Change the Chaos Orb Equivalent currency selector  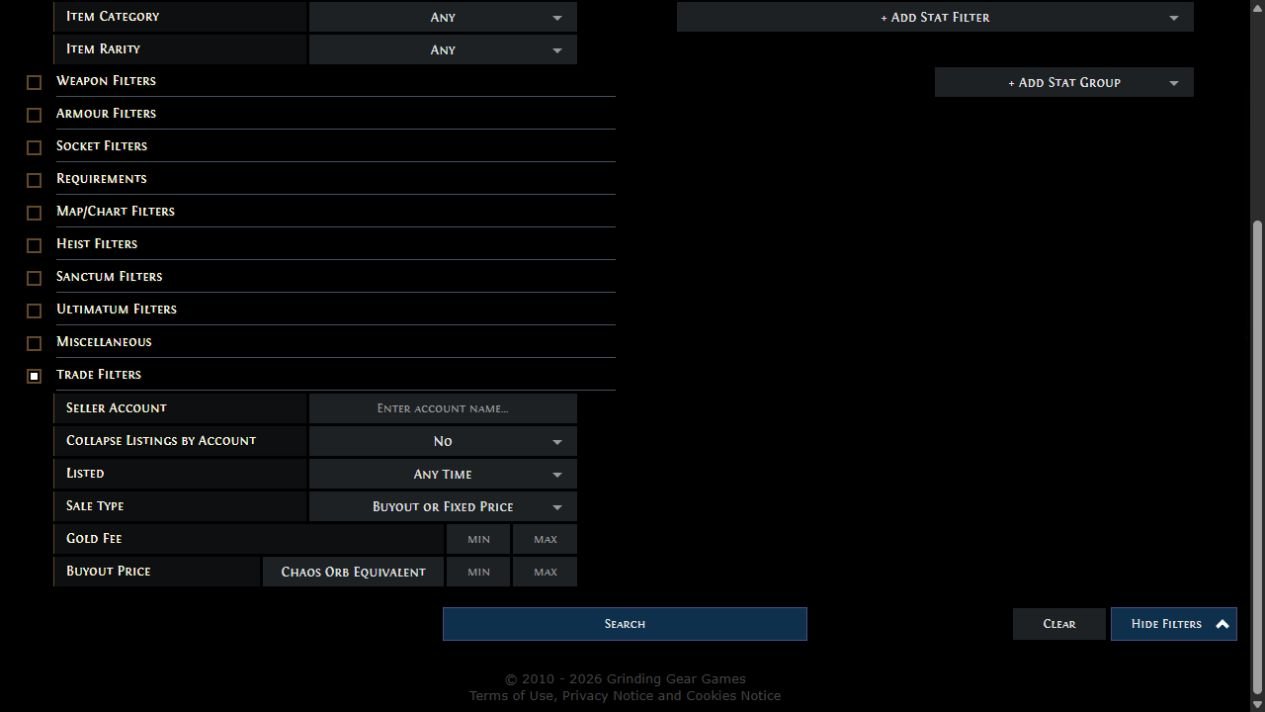353,572
